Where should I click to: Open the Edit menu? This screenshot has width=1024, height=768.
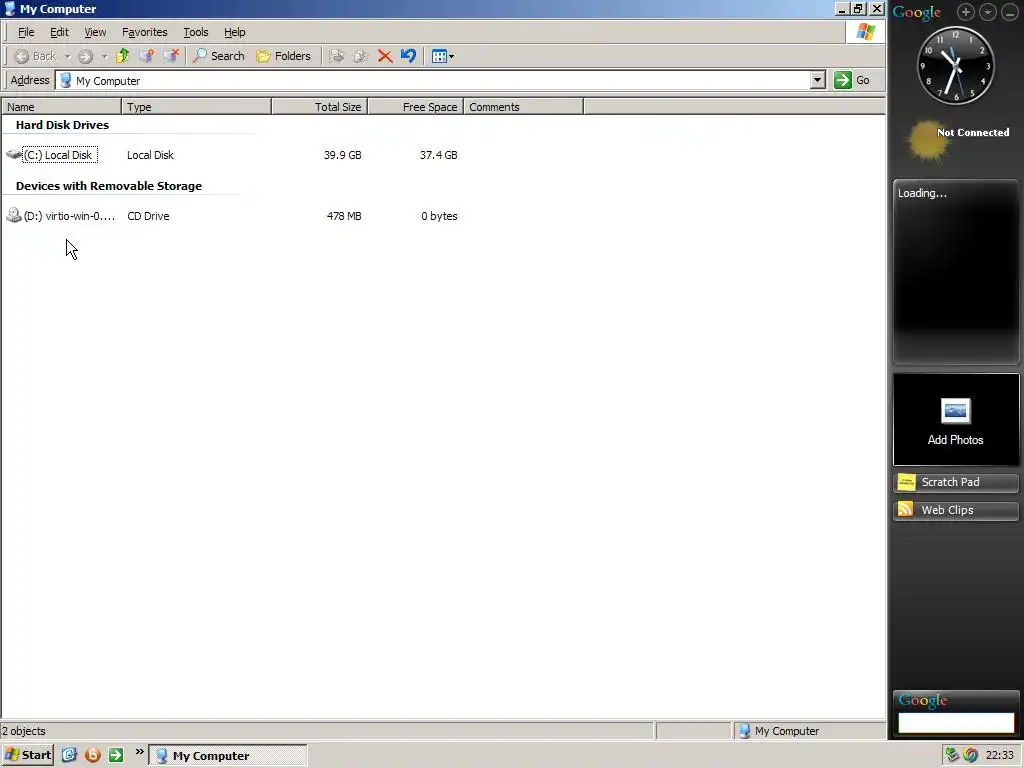pyautogui.click(x=59, y=32)
